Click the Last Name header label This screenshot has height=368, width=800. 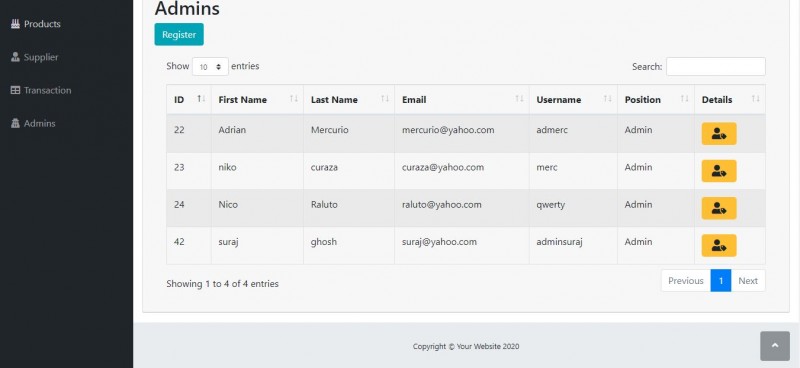334,100
